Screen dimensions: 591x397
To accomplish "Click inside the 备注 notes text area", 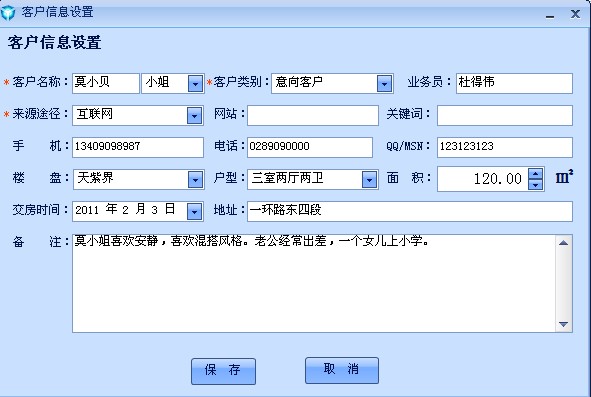I will [314, 284].
